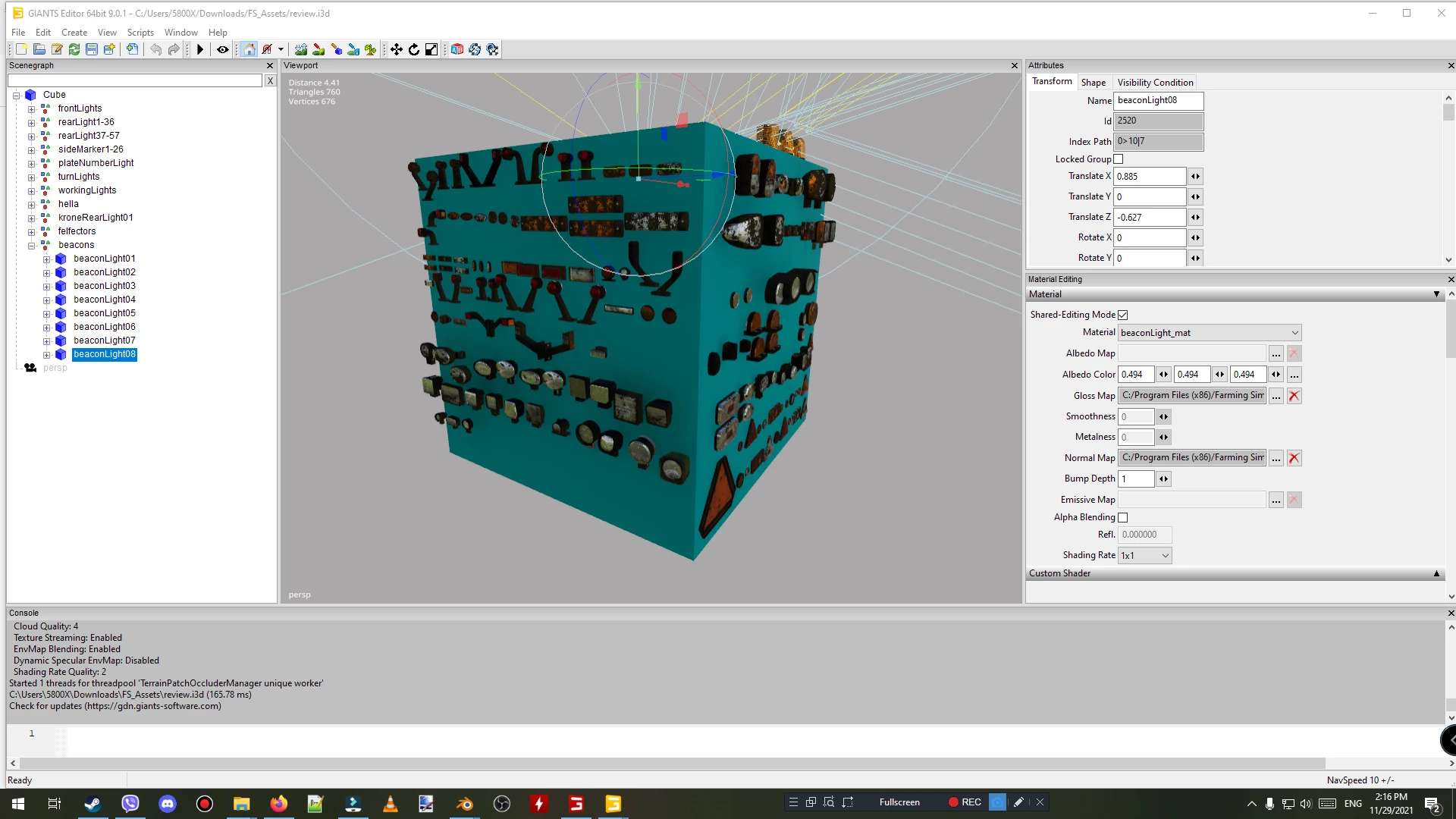Uncheck Shared-Editing Mode checkbox
Viewport: 1456px width, 819px height.
point(1123,315)
